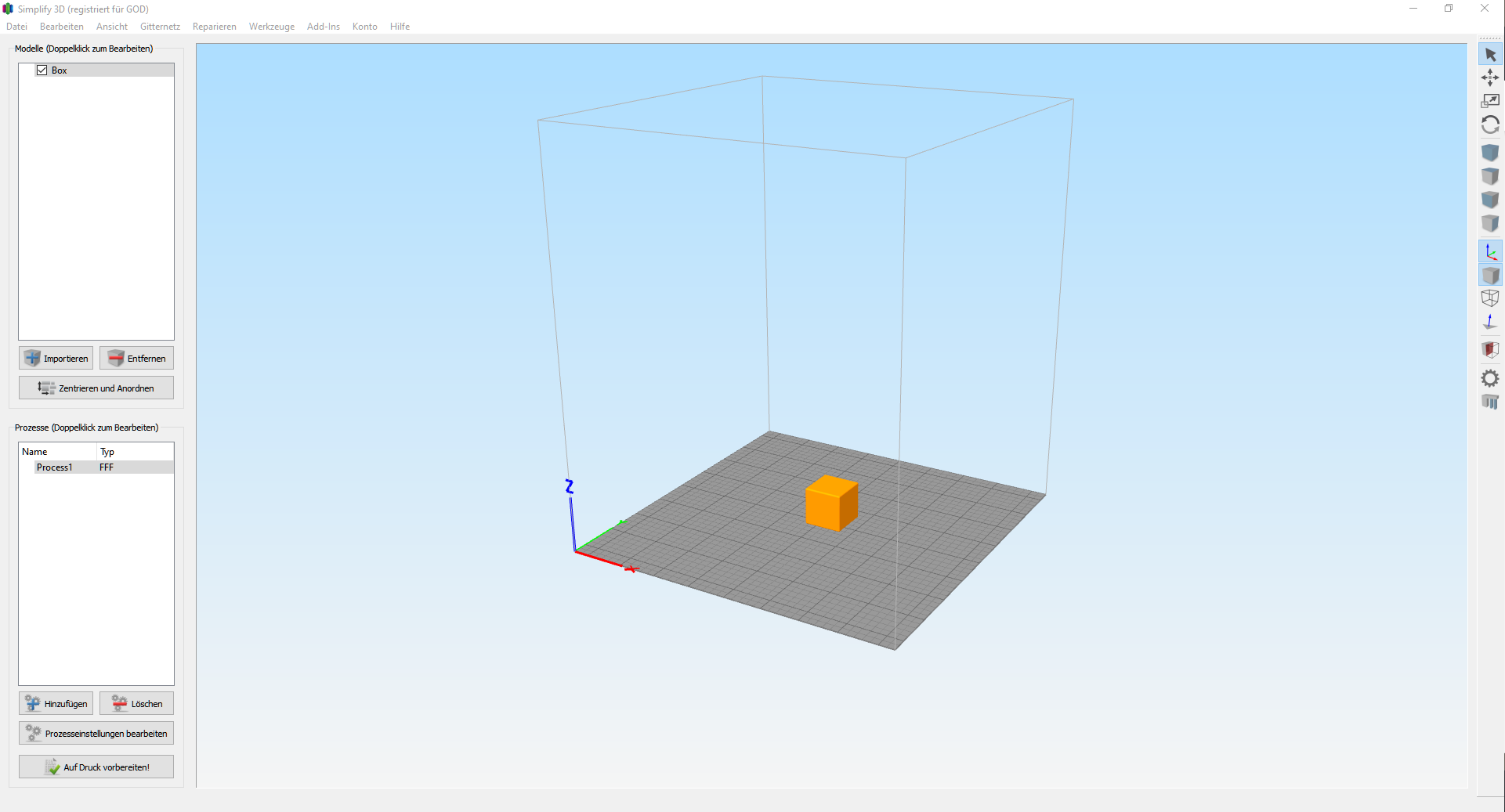
Task: Click Zentrieren und Anordnen button
Action: pyautogui.click(x=96, y=388)
